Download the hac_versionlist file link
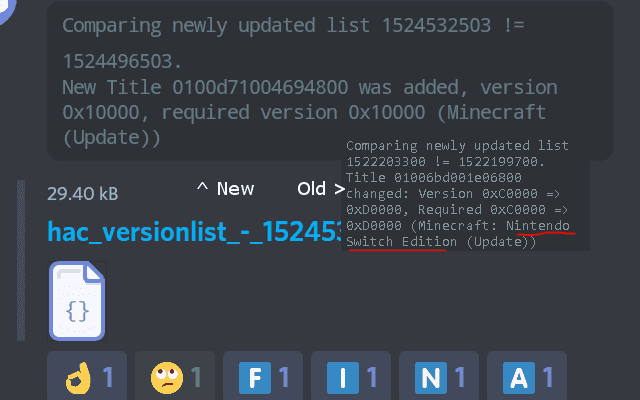Screen dimensions: 640x400 coord(194,232)
